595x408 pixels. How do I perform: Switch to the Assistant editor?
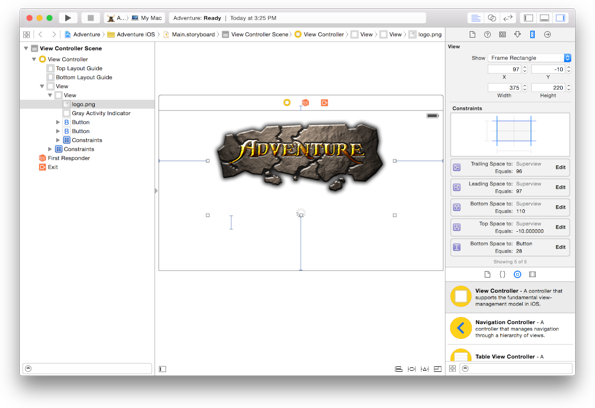[x=492, y=18]
